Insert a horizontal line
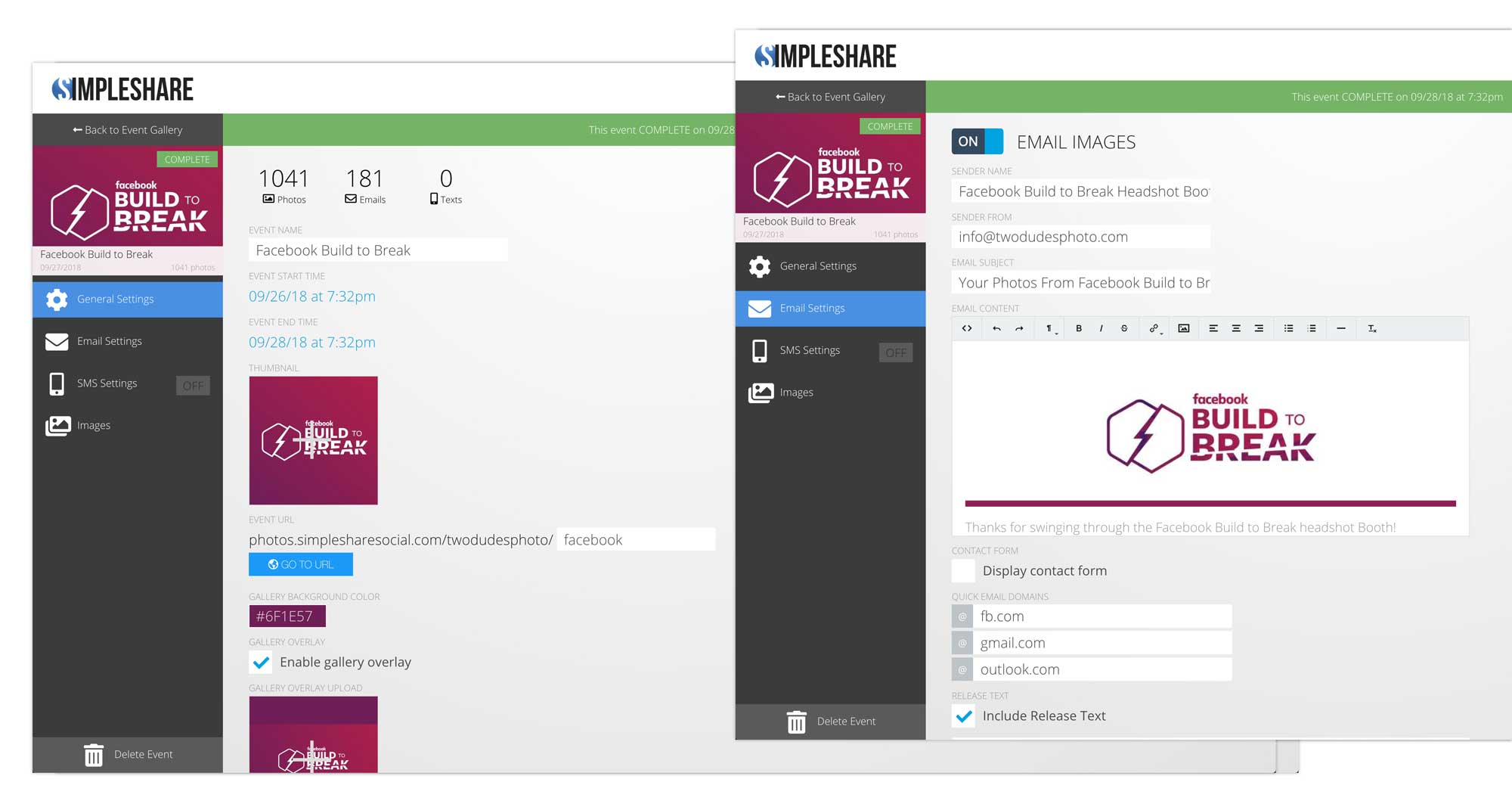Viewport: 1512px width, 807px height. (x=1341, y=328)
